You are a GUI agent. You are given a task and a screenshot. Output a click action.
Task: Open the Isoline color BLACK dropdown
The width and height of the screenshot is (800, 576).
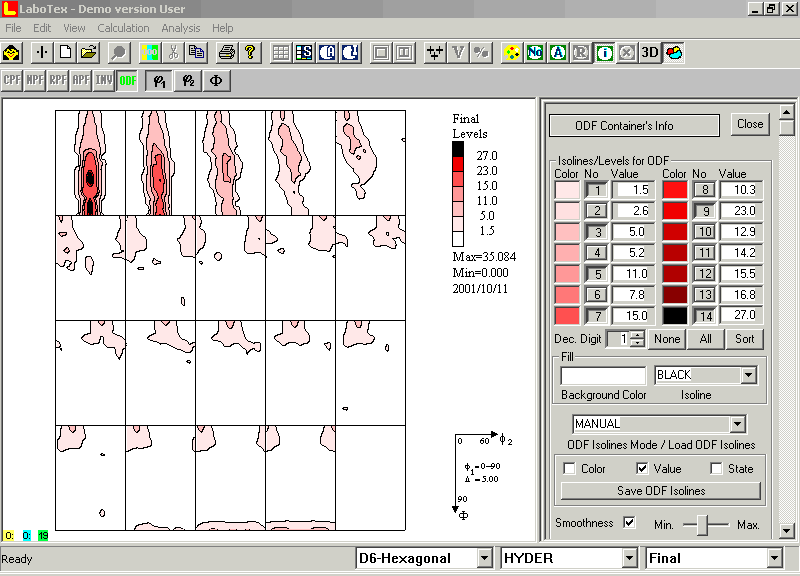(x=748, y=375)
